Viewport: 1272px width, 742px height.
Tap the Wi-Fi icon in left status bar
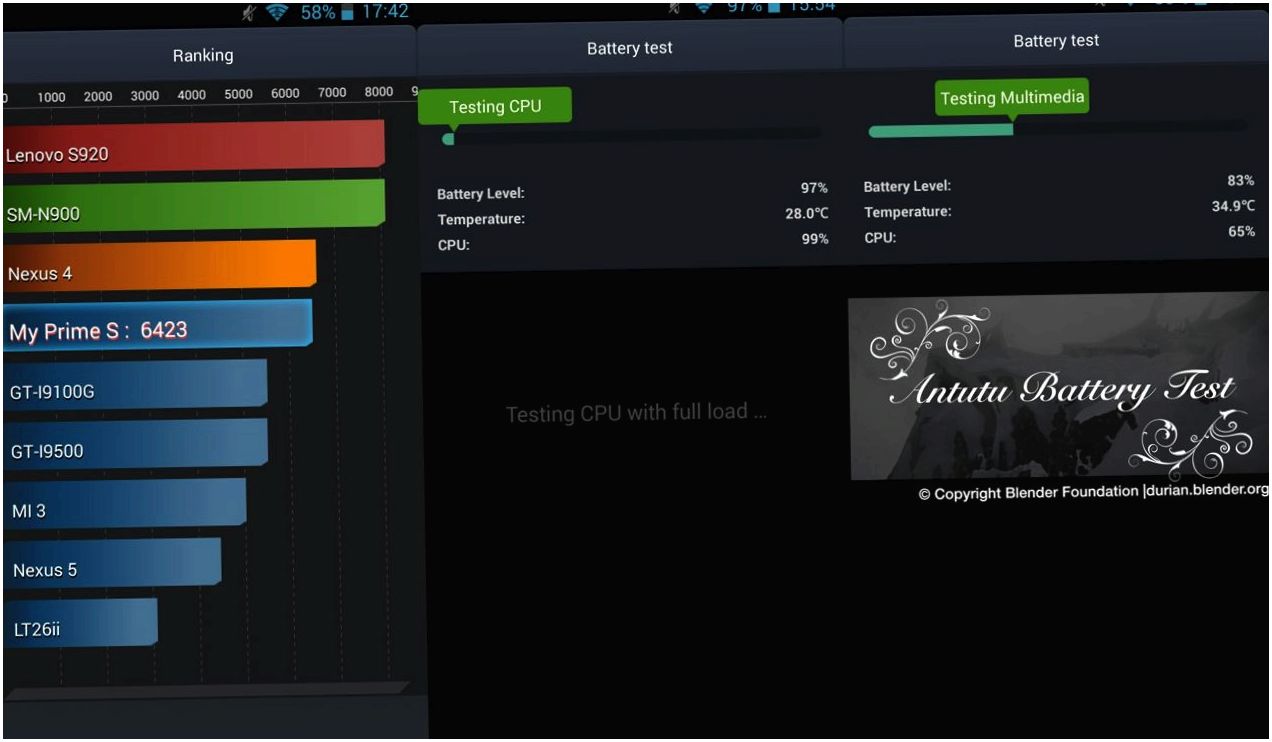pos(277,14)
